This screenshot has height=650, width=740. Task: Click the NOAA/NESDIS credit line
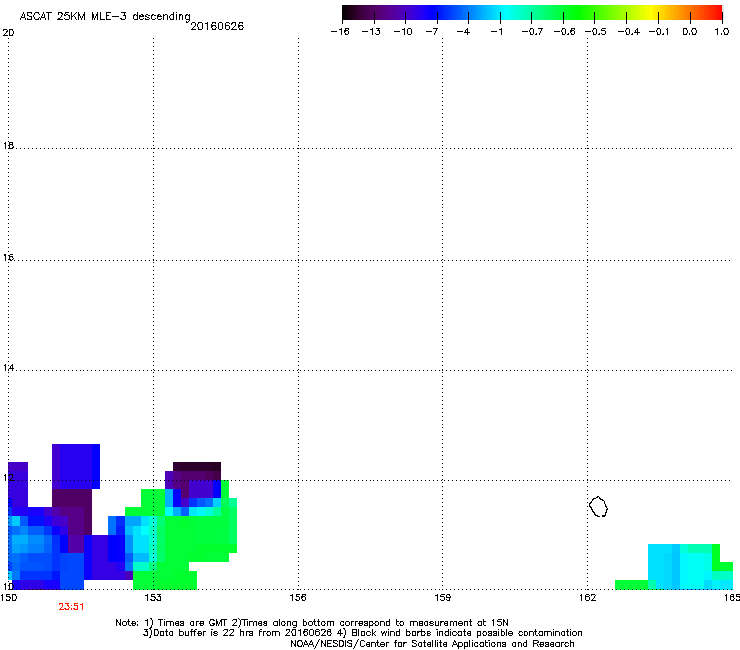(432, 644)
